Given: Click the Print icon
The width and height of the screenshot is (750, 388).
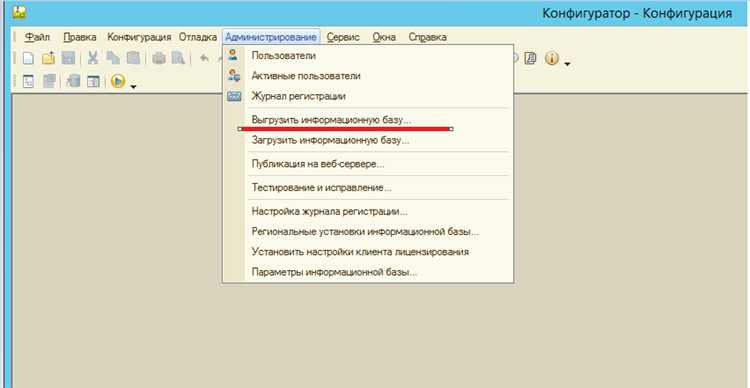Looking at the screenshot, I should [x=159, y=58].
